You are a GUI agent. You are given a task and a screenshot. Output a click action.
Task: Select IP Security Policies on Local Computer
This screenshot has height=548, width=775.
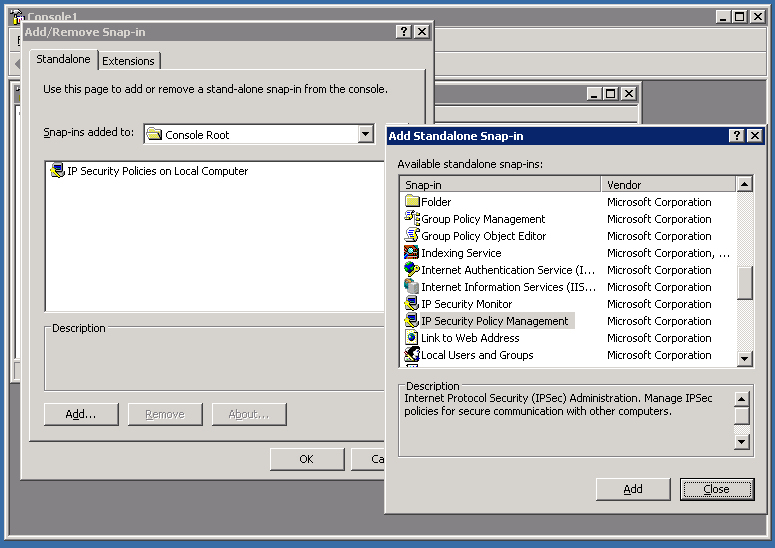pos(157,171)
